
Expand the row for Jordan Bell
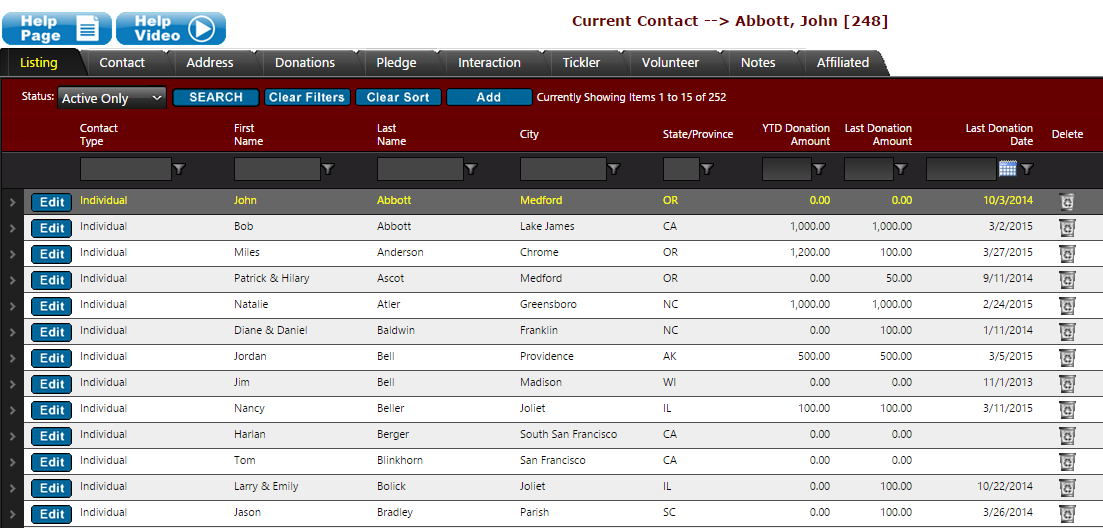coord(12,358)
